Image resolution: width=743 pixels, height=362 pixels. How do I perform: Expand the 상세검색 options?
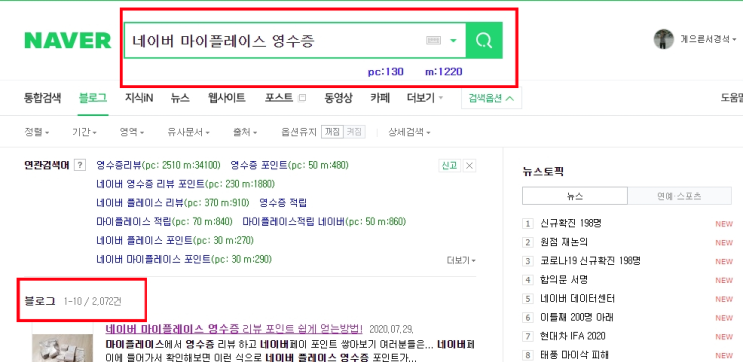coord(409,132)
